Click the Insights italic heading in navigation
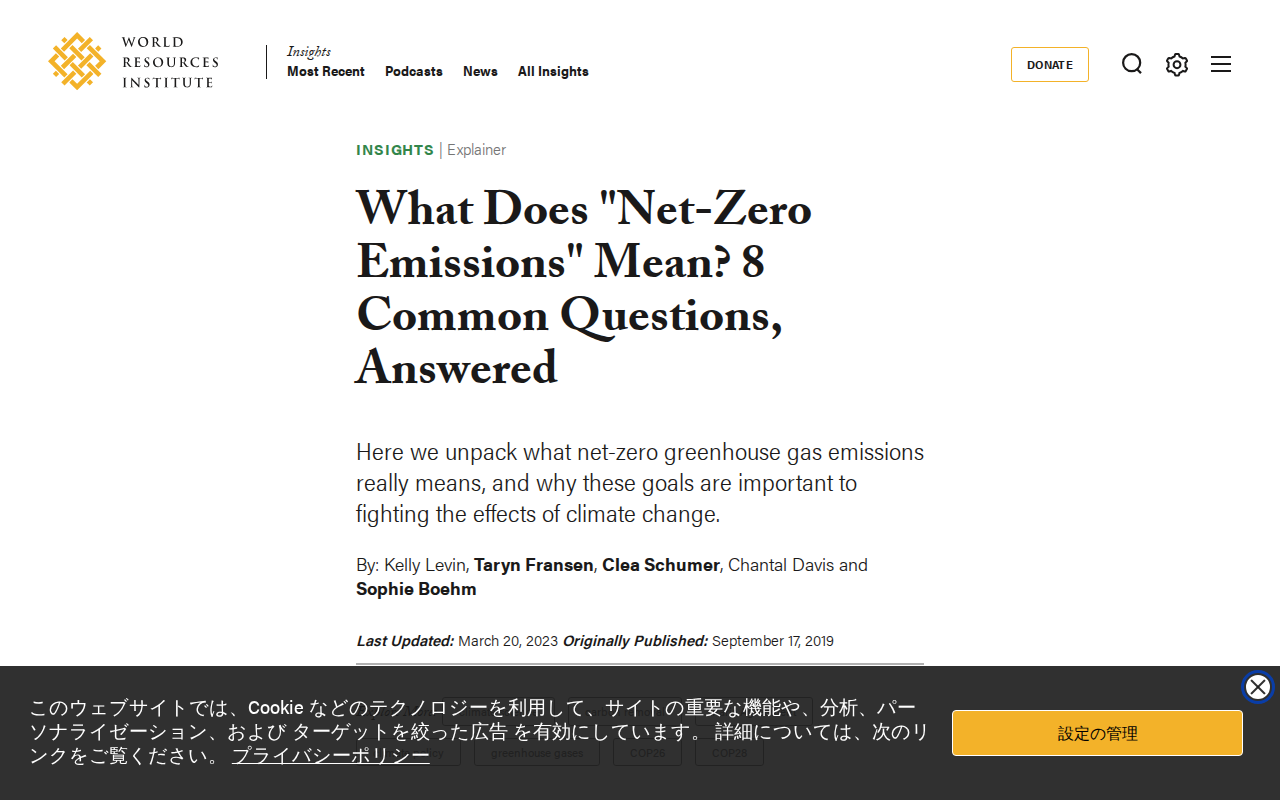Screen dimensions: 1280x800 point(309,52)
